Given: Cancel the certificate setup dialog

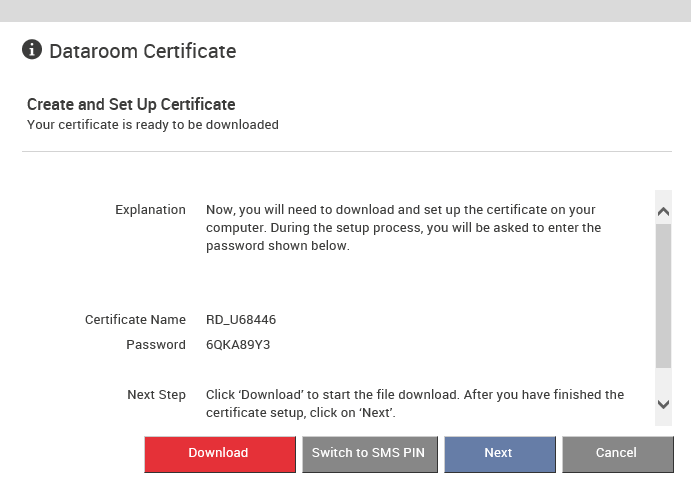Looking at the screenshot, I should [618, 454].
